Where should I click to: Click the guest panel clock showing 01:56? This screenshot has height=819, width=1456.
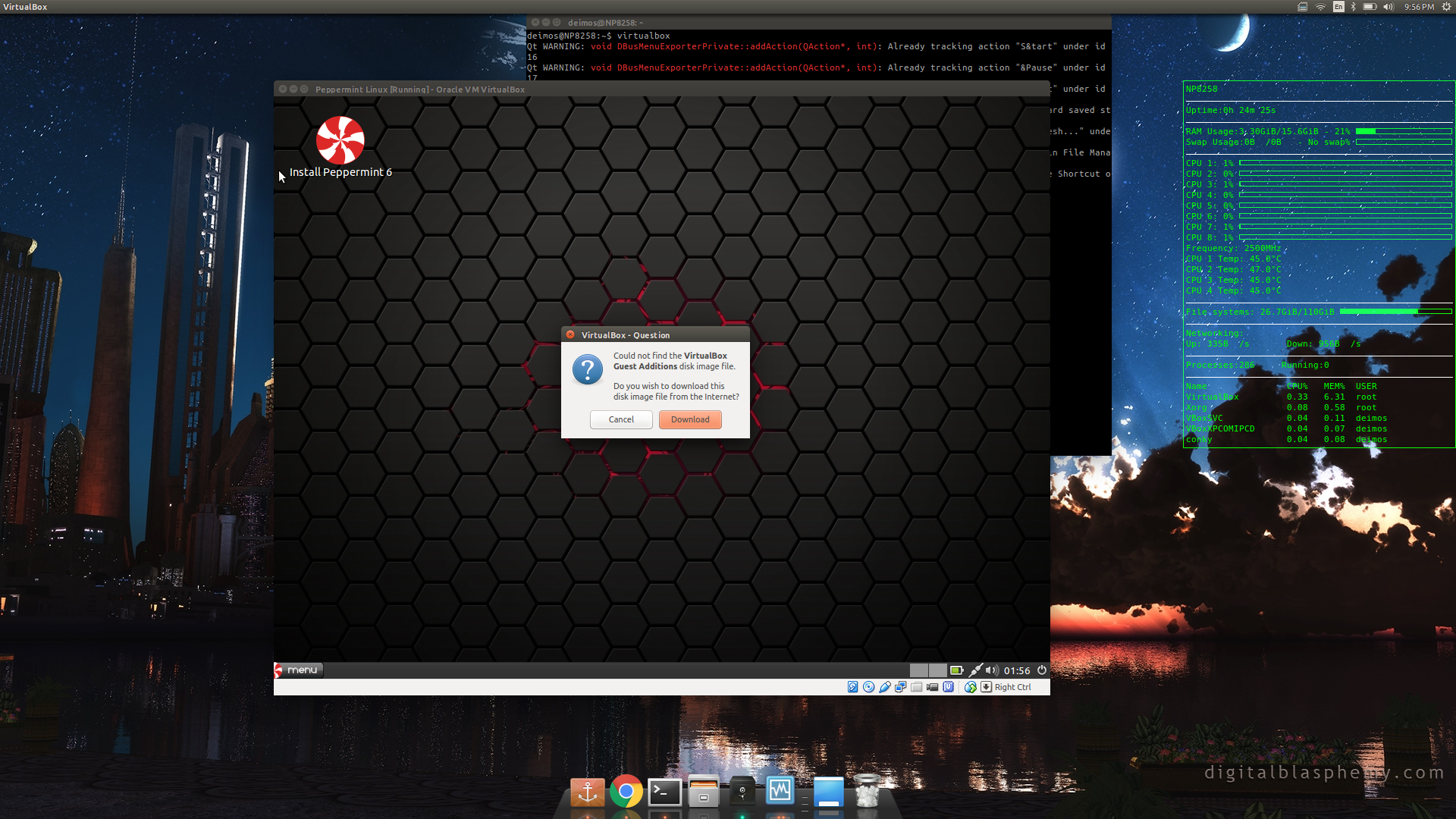coord(1017,670)
